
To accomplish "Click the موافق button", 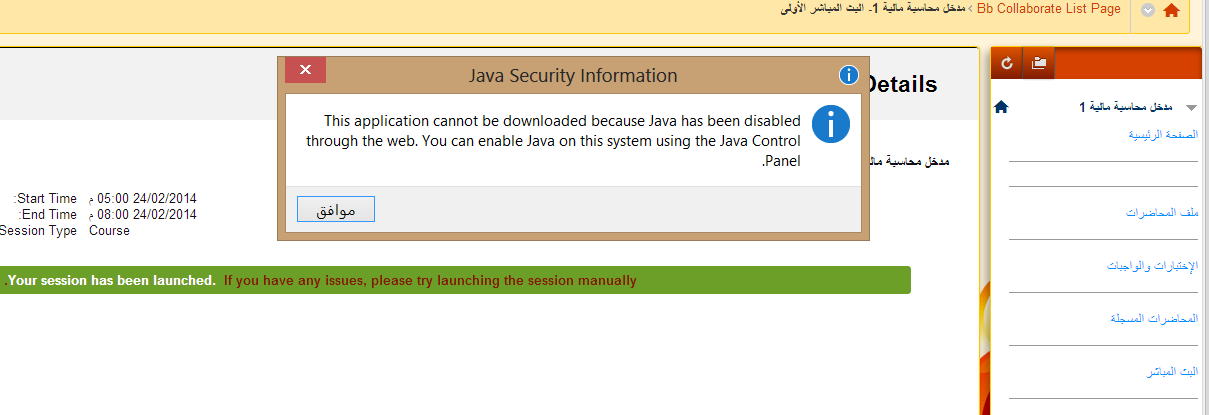I will [336, 209].
